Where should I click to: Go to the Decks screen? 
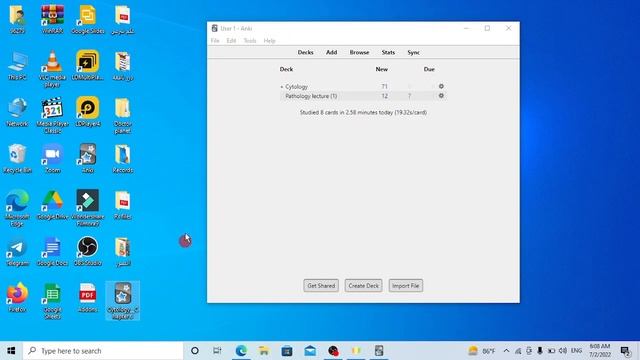tap(305, 53)
